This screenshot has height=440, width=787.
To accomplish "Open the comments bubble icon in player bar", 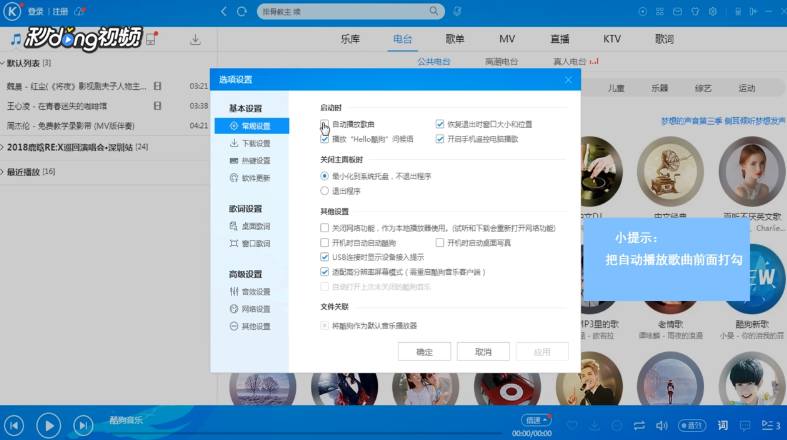I will click(x=745, y=425).
